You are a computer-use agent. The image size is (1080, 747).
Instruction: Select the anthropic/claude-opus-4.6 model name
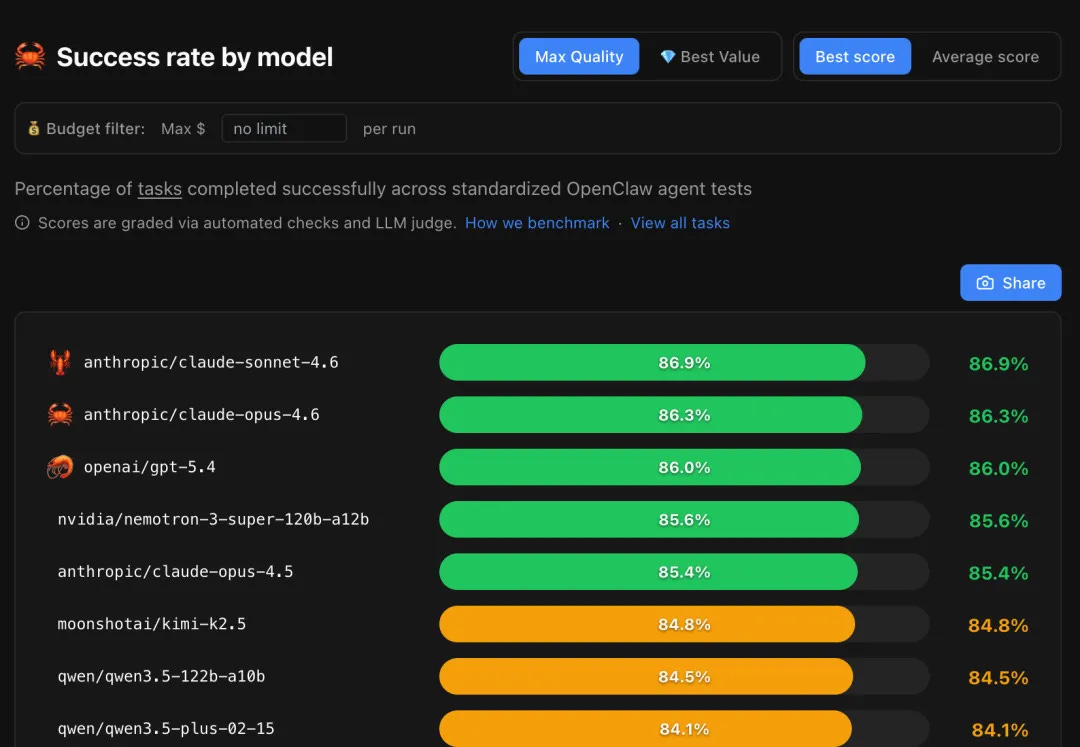201,414
